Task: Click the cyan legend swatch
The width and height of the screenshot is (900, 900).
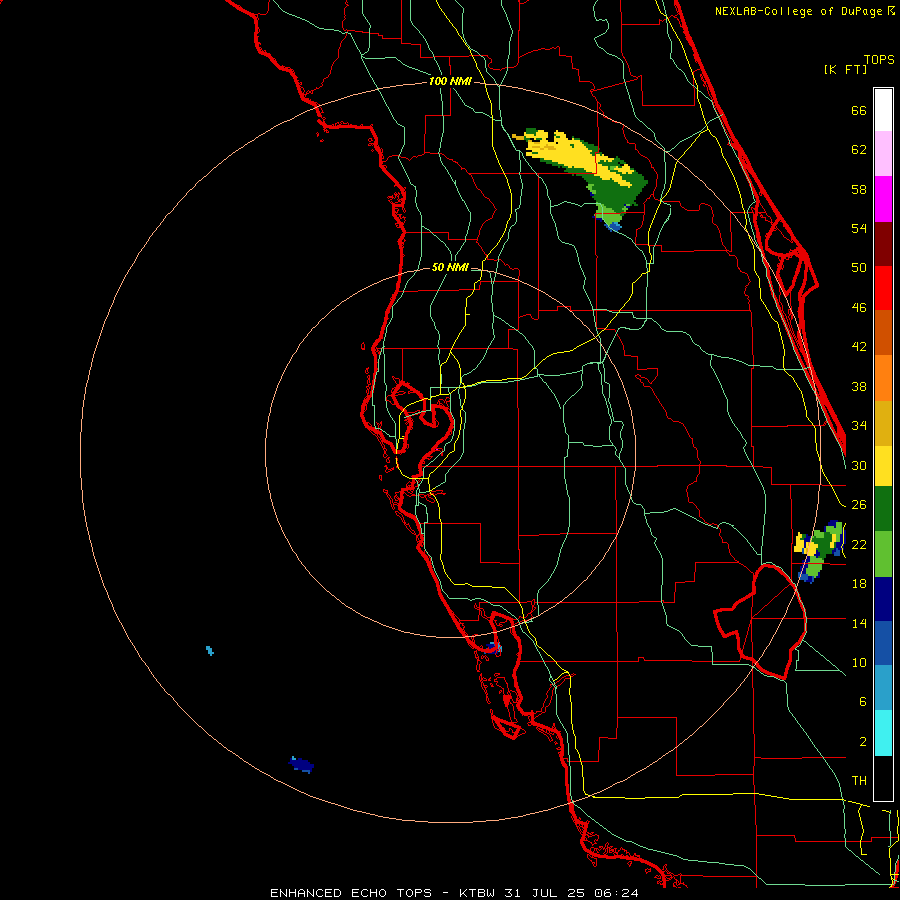Action: point(883,733)
